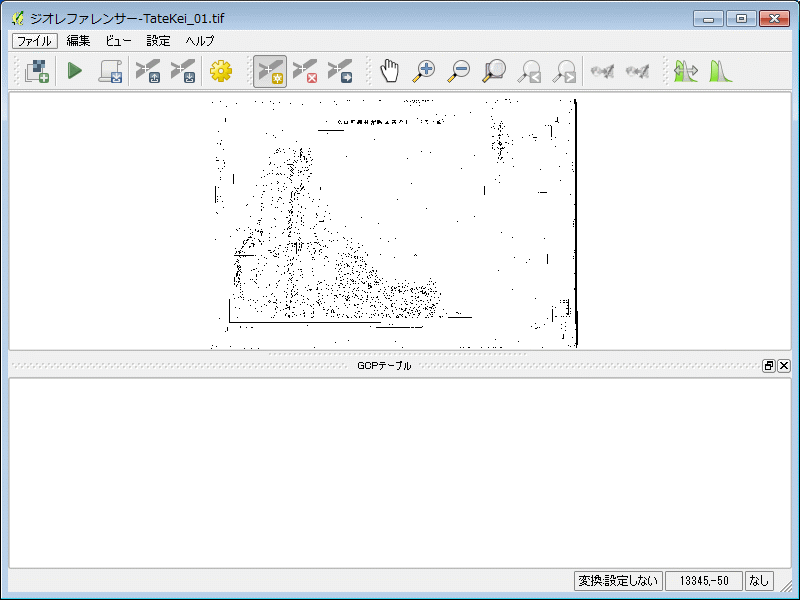
Task: Click the Save GCP Points icon
Action: click(x=182, y=71)
